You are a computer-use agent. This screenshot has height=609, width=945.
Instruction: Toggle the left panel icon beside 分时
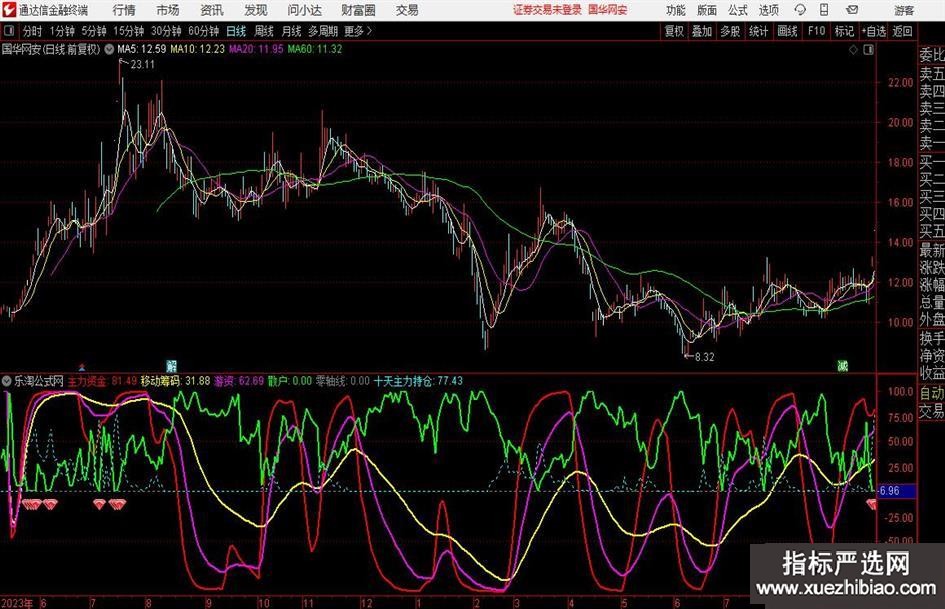9,31
